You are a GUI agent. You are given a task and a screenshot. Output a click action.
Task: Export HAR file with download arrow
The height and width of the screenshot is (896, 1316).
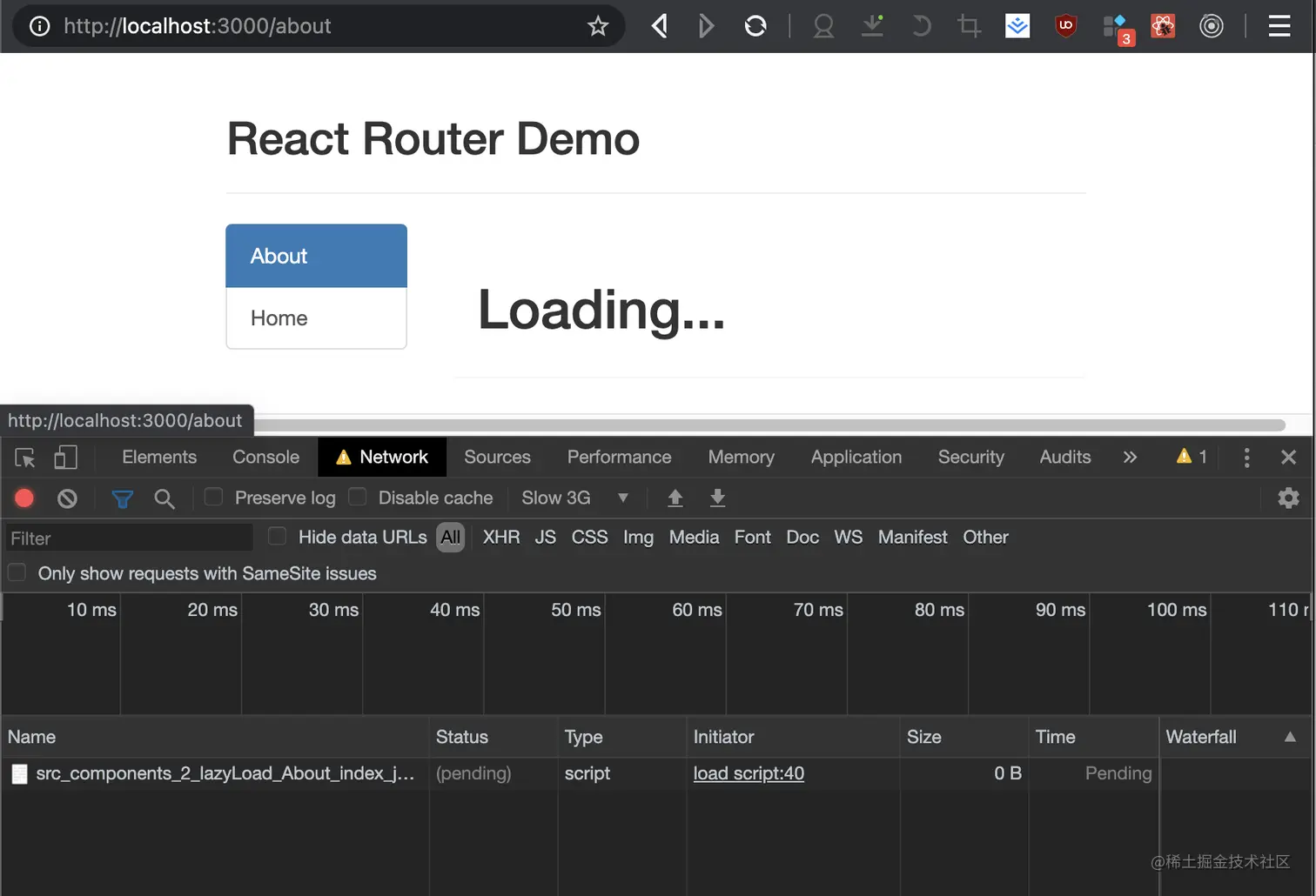point(717,498)
